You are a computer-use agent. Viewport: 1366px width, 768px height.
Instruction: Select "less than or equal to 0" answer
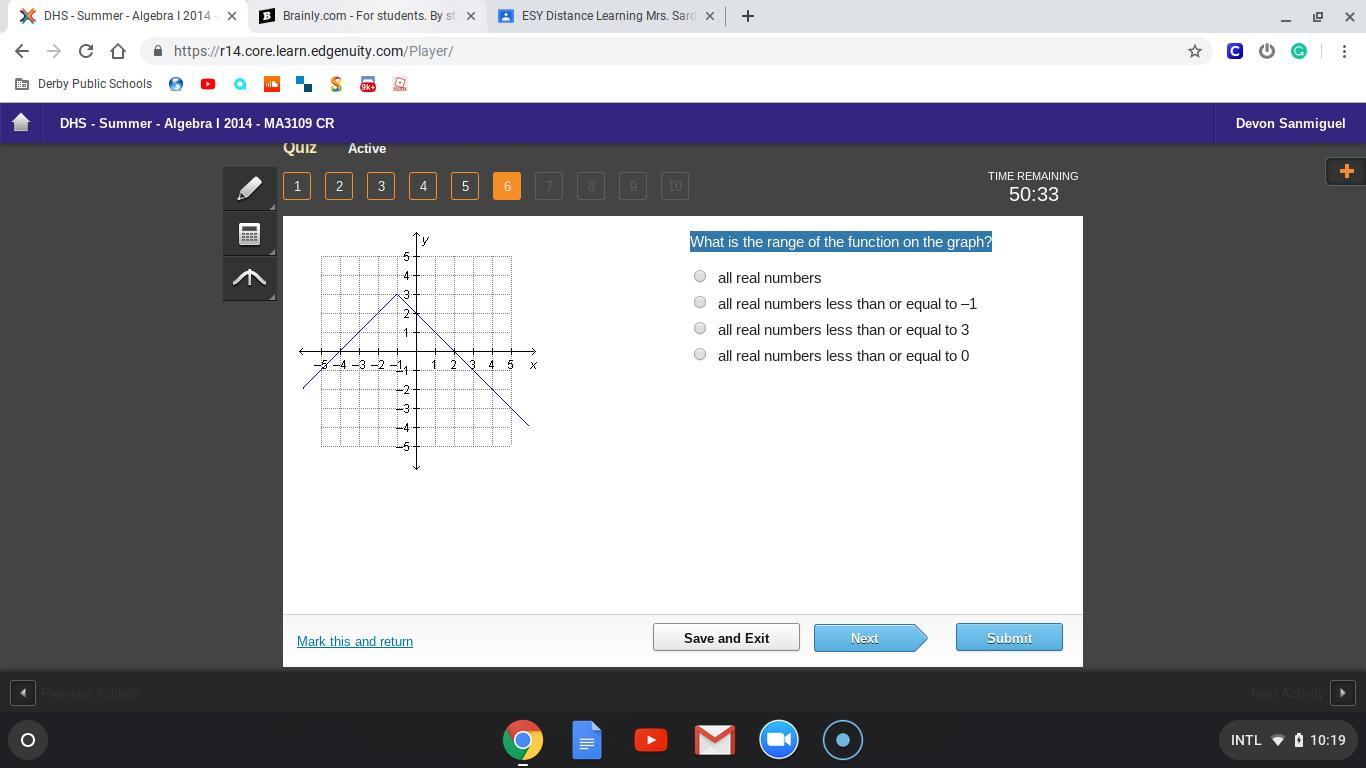(x=699, y=355)
